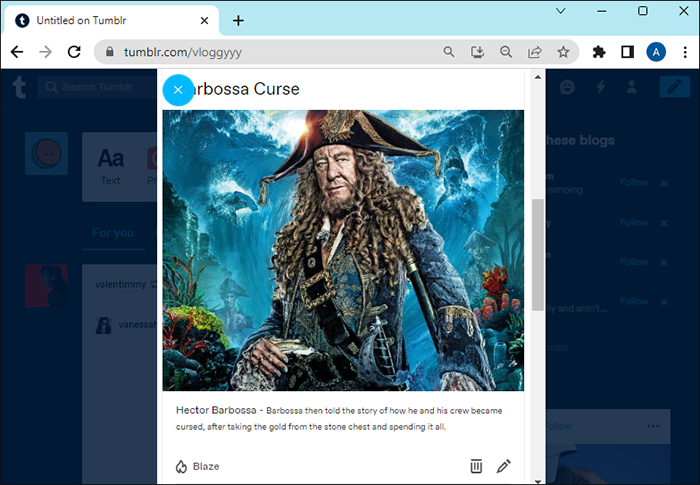
Task: Open the Chrome three-dot menu
Action: click(x=685, y=52)
